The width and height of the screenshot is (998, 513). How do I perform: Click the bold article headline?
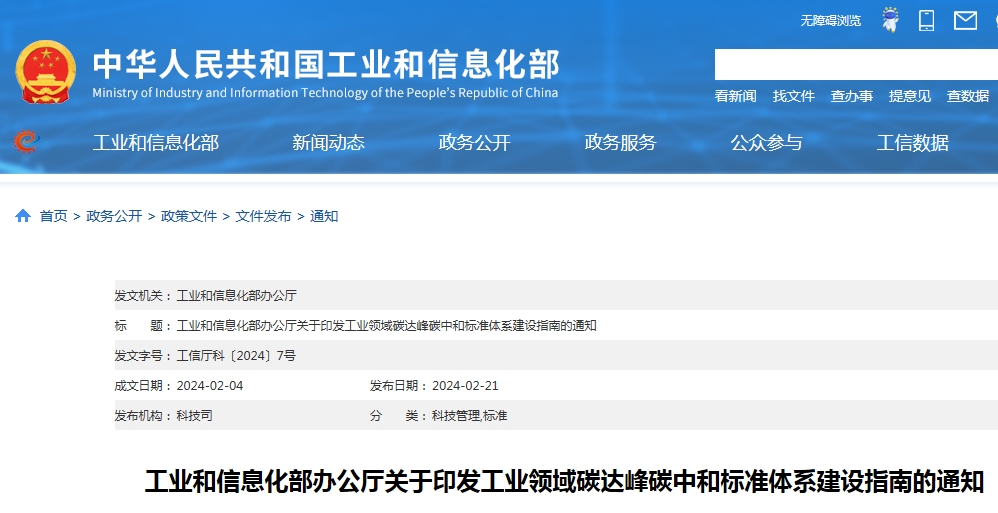tap(565, 482)
